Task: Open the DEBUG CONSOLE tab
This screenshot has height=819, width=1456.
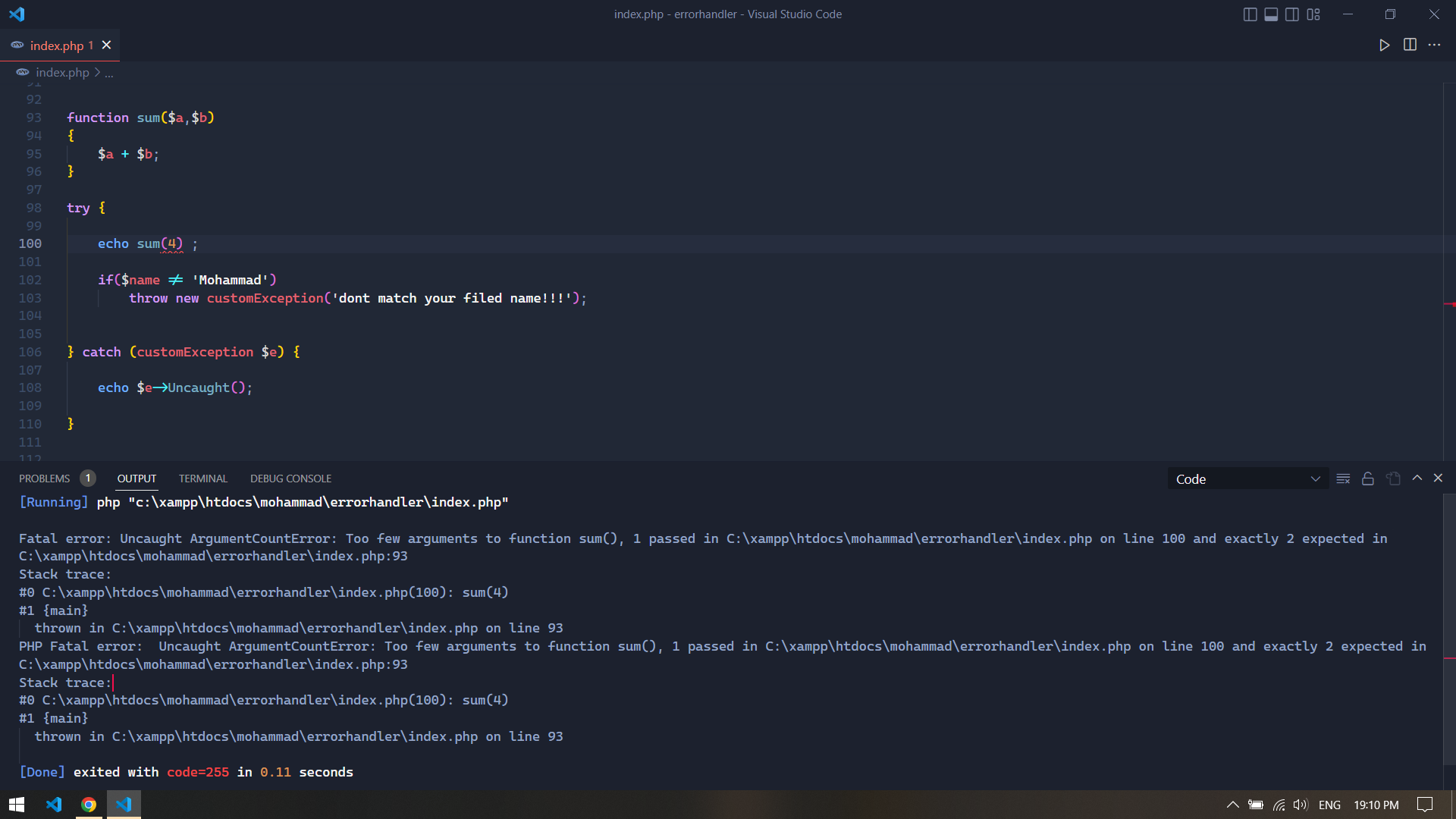Action: pyautogui.click(x=290, y=478)
